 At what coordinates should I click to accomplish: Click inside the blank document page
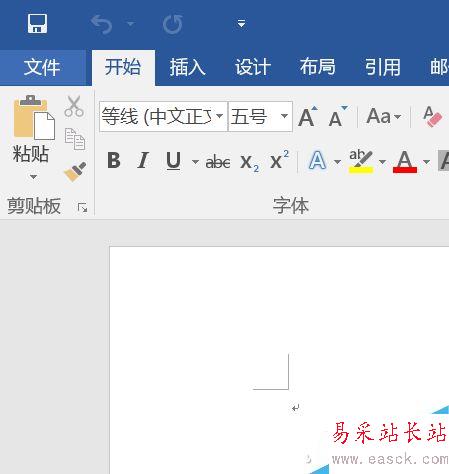pyautogui.click(x=279, y=360)
